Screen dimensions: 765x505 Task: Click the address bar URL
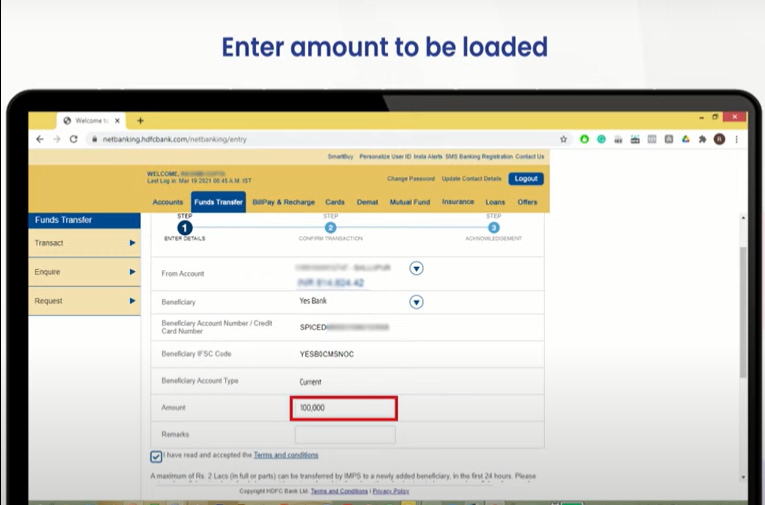pyautogui.click(x=175, y=139)
